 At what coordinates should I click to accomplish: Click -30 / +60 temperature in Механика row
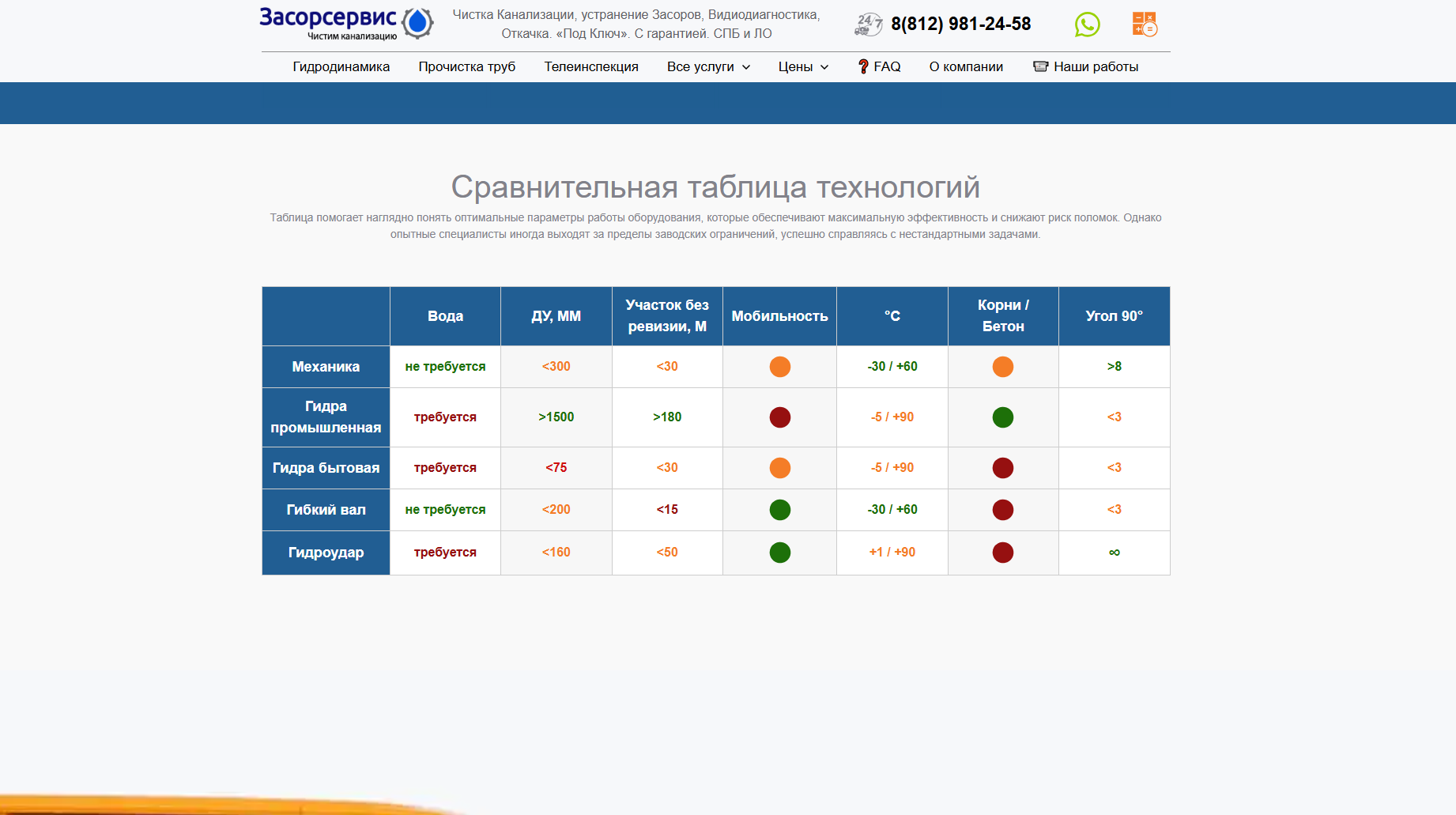pos(892,367)
